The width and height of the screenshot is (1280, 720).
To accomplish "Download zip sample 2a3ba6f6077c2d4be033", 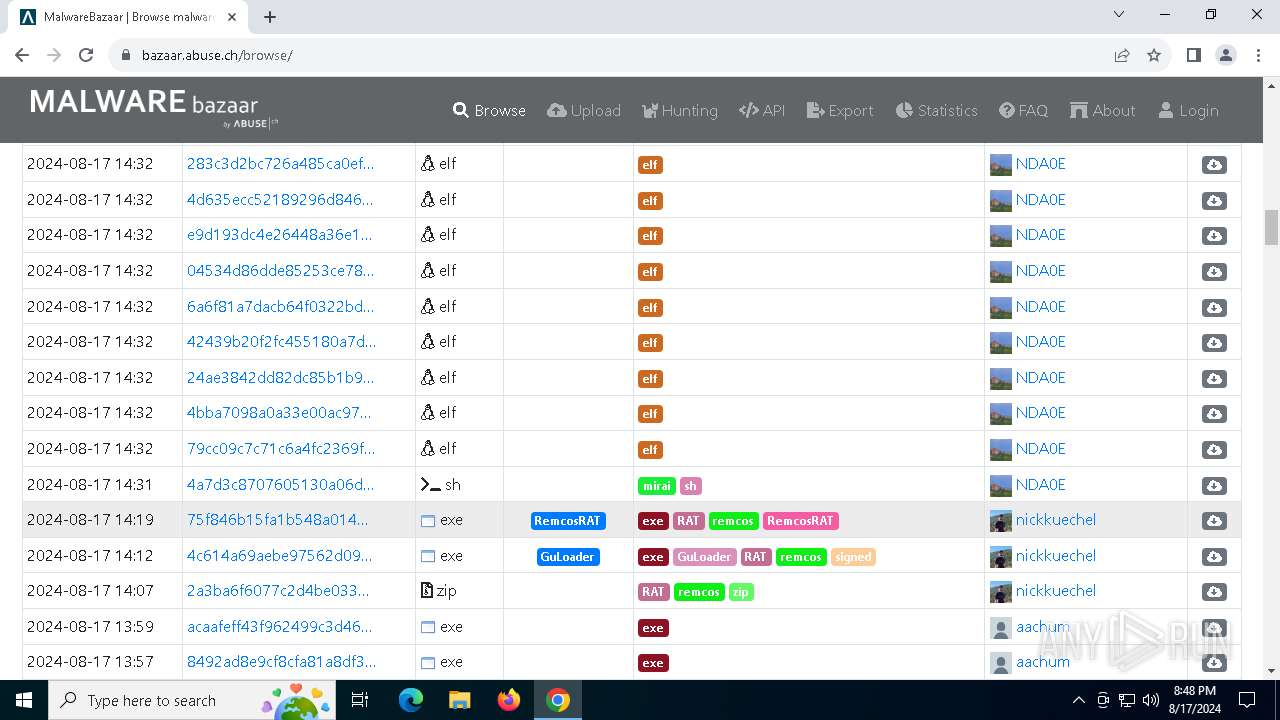I will 1214,592.
